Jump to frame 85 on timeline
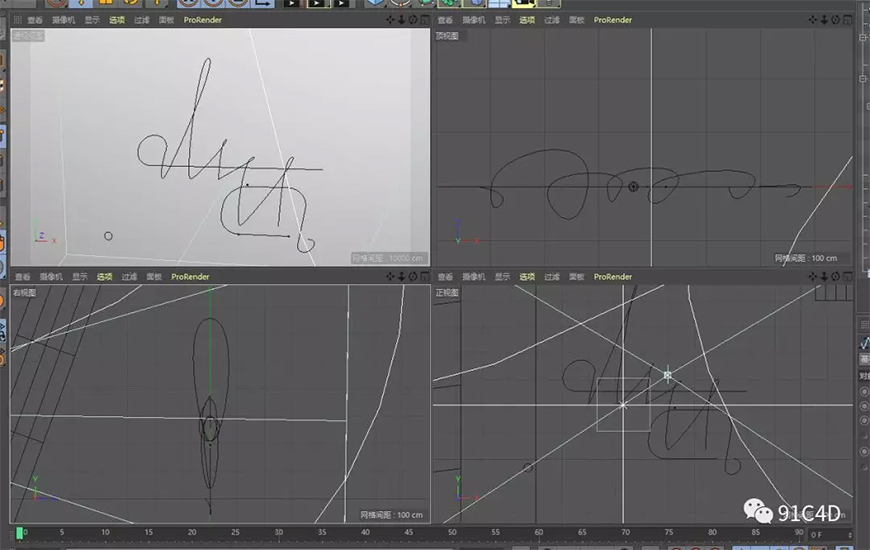The width and height of the screenshot is (870, 550). [x=755, y=532]
